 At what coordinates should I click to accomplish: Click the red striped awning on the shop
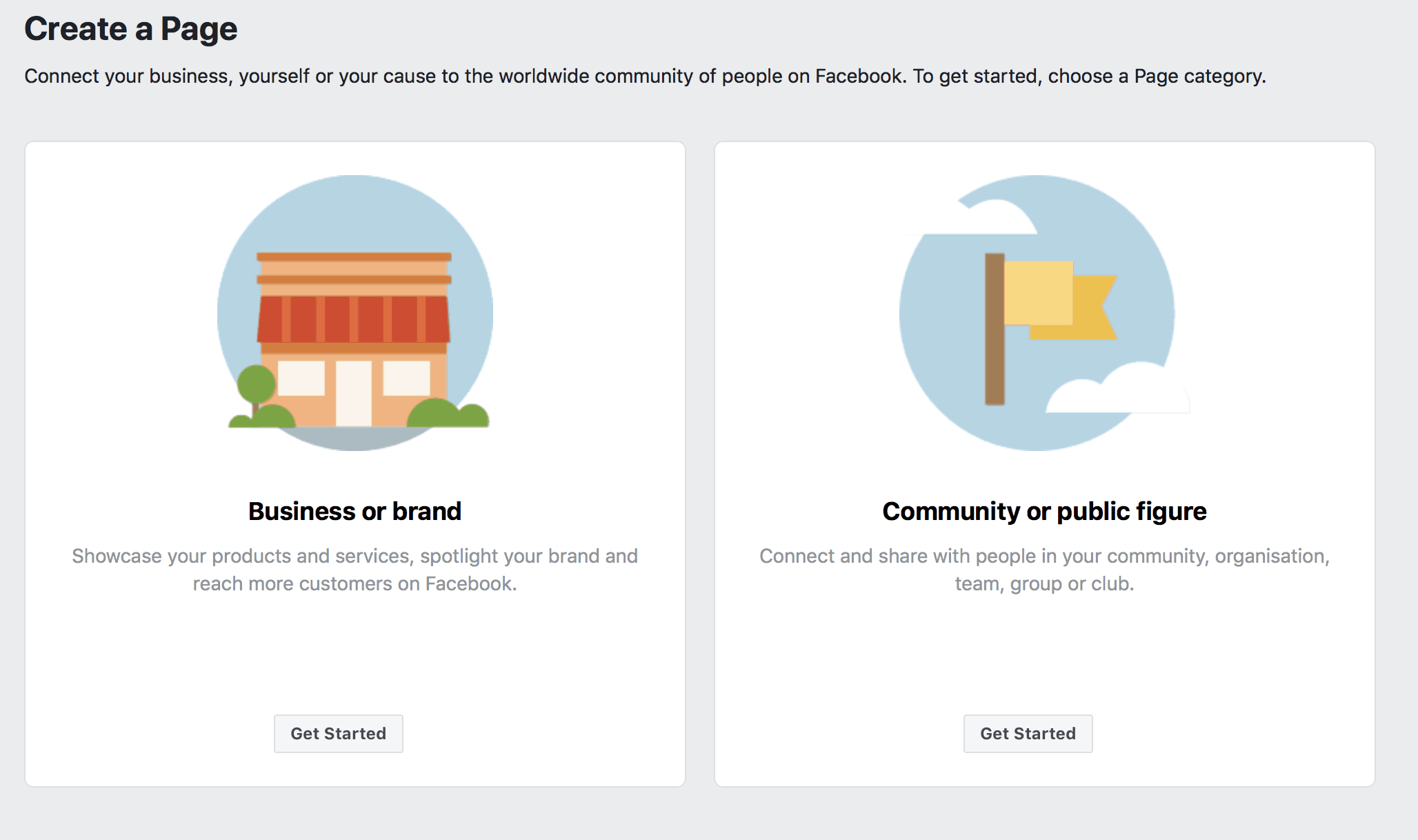tap(354, 319)
